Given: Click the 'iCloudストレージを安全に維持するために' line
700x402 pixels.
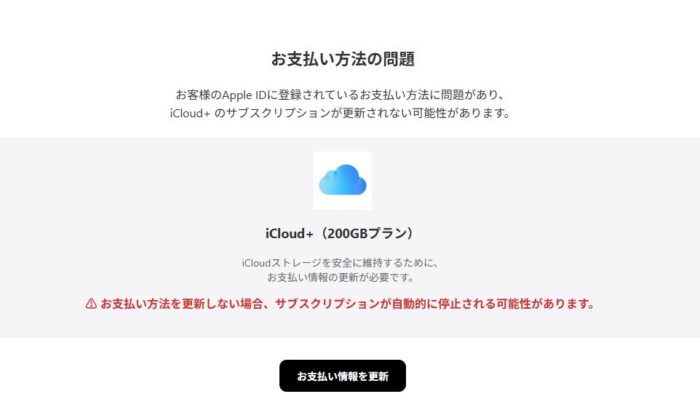Looking at the screenshot, I should [340, 263].
